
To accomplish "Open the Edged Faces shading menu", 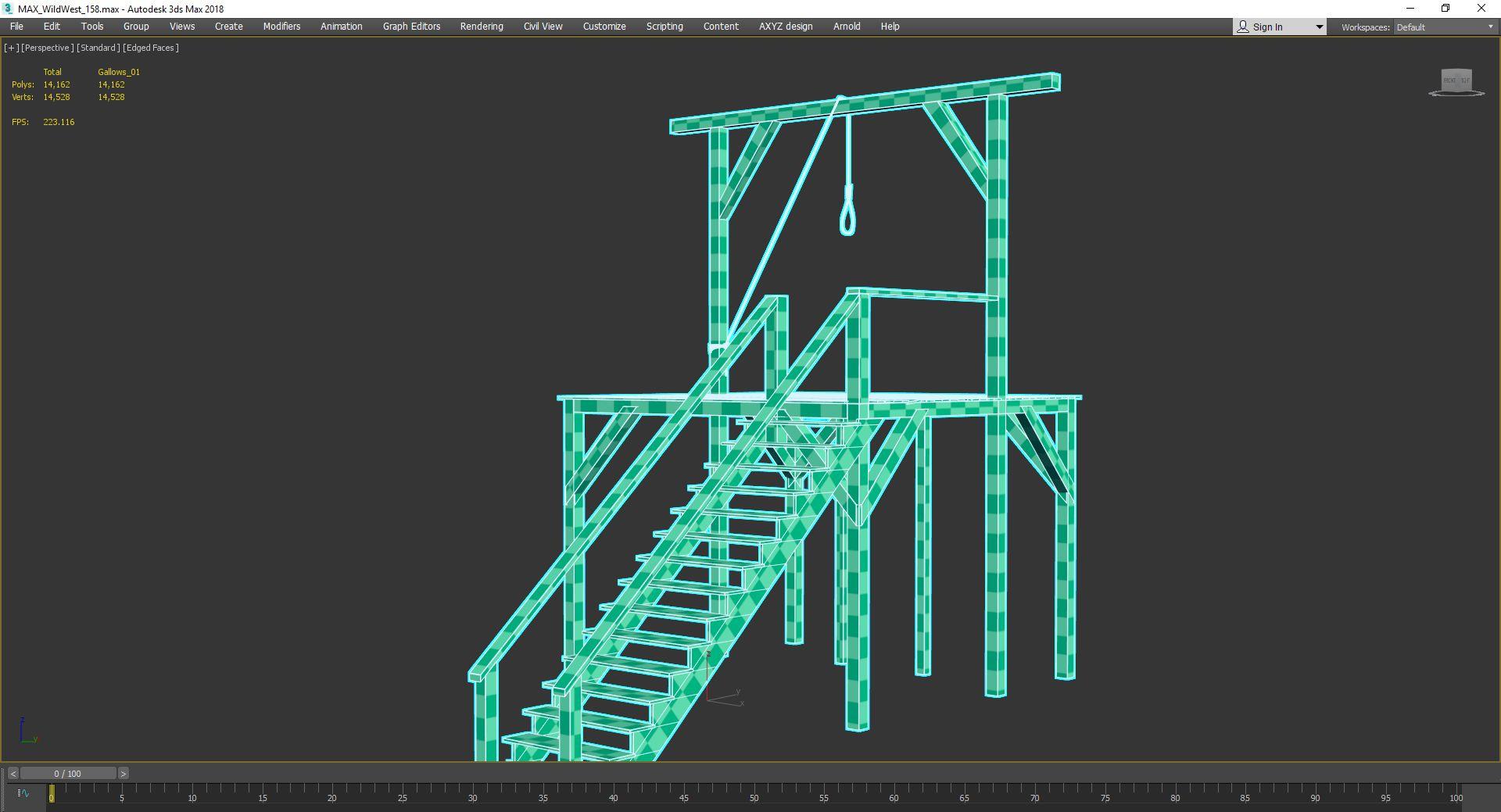I will [151, 48].
